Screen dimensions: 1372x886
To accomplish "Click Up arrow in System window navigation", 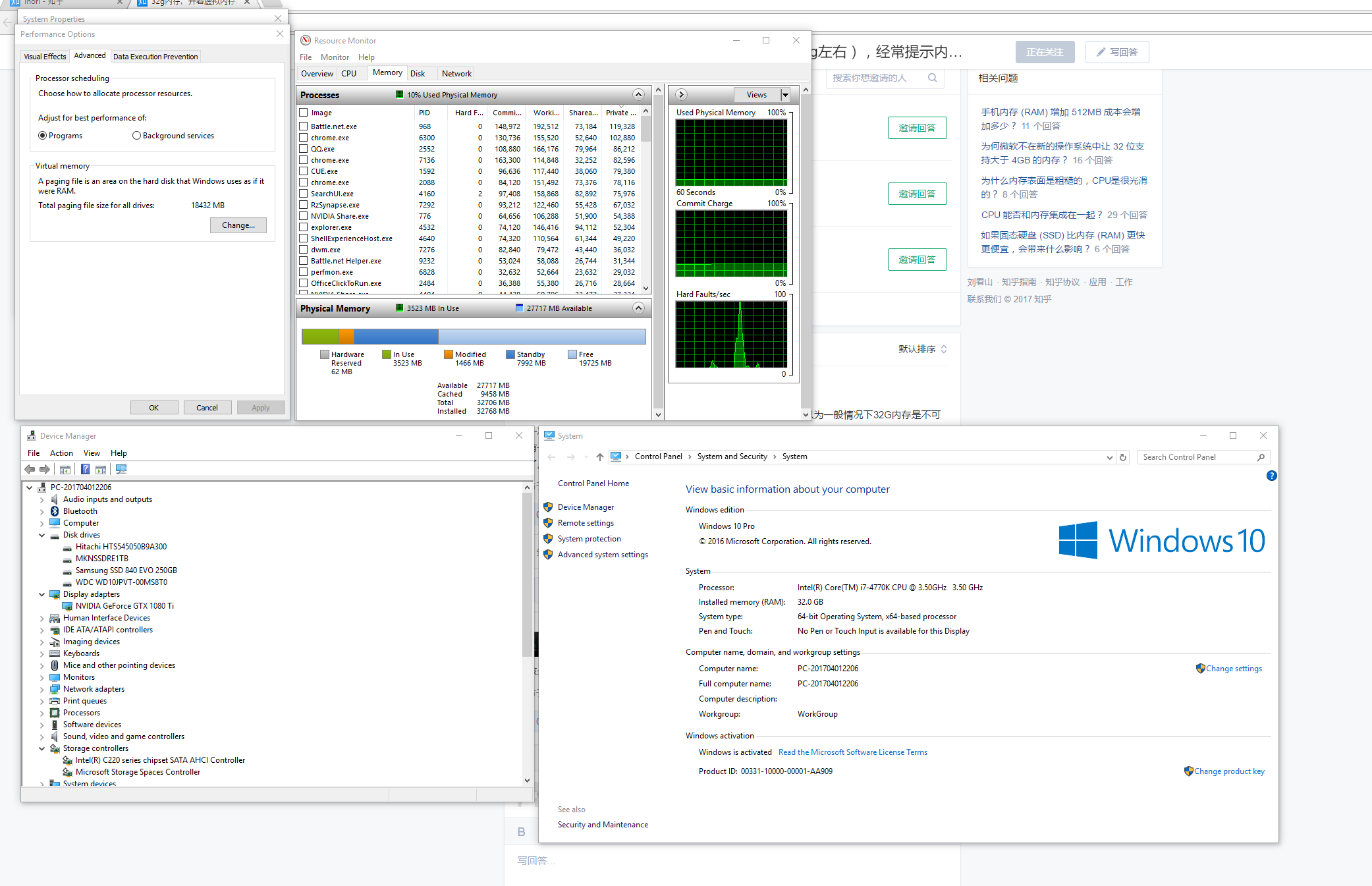I will coord(599,457).
